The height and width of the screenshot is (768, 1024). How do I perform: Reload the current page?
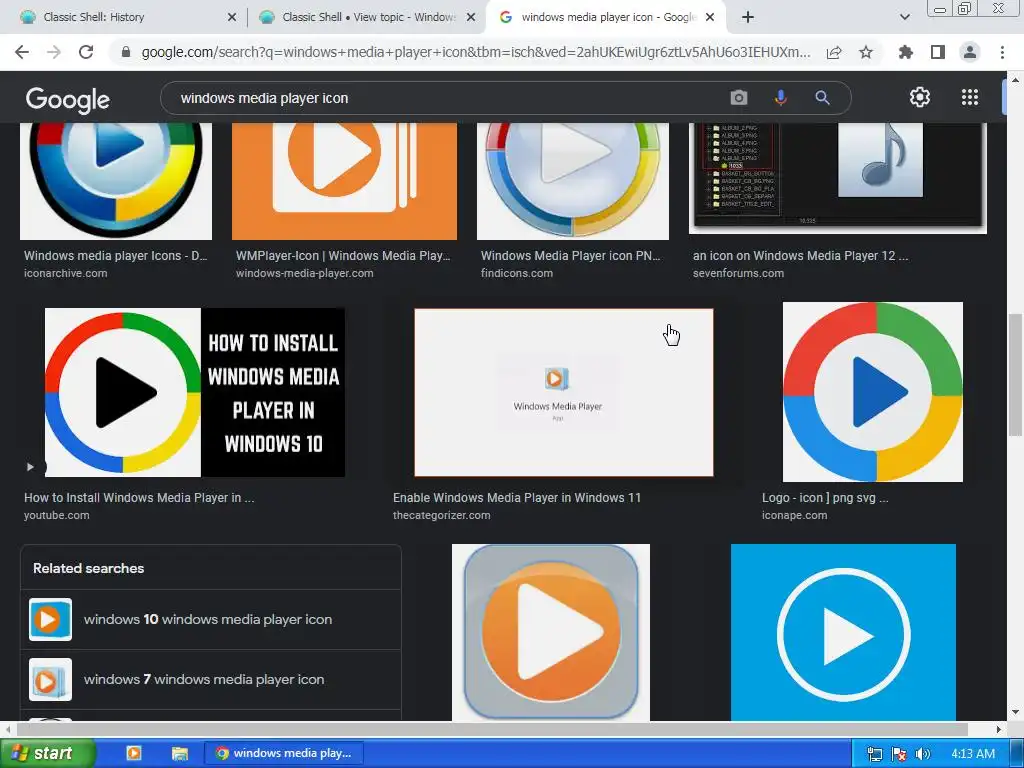86,52
